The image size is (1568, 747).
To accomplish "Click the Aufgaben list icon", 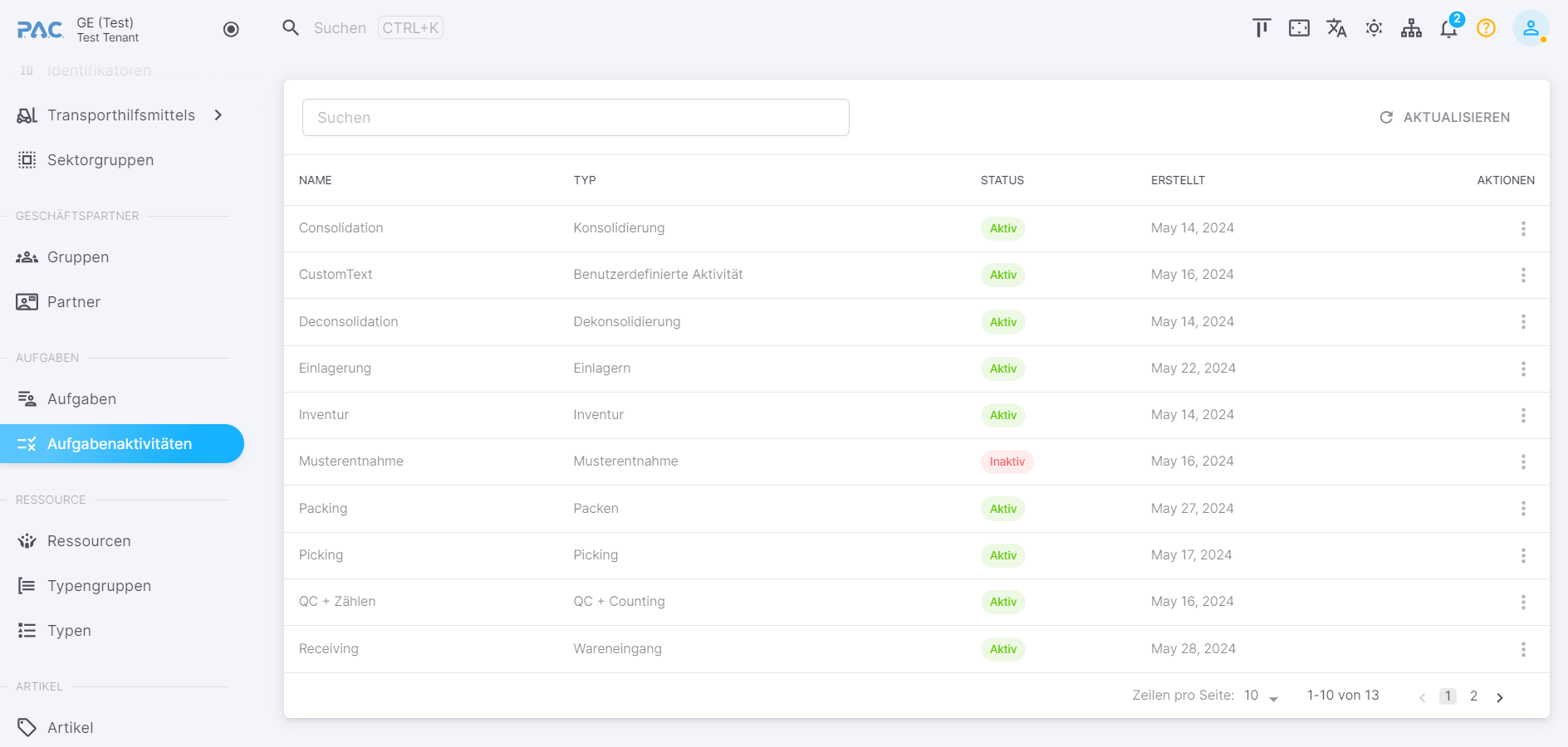I will (x=27, y=399).
